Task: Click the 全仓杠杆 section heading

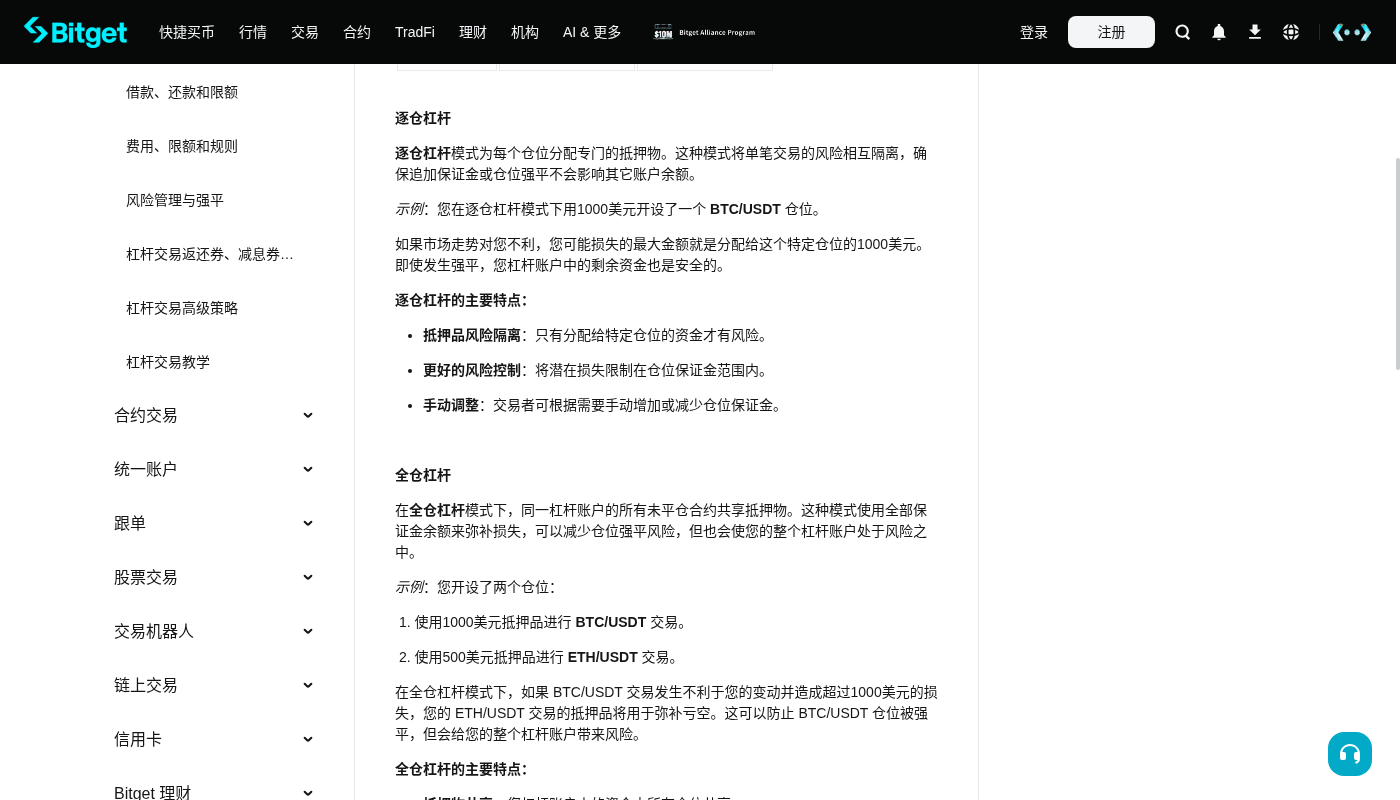Action: coord(423,475)
